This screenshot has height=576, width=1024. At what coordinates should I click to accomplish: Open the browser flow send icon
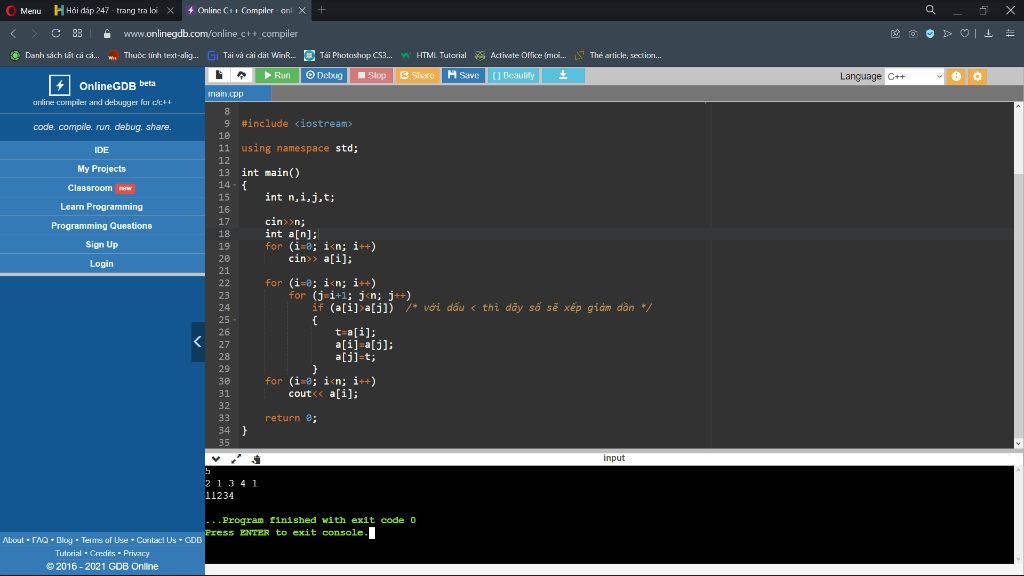coord(948,33)
